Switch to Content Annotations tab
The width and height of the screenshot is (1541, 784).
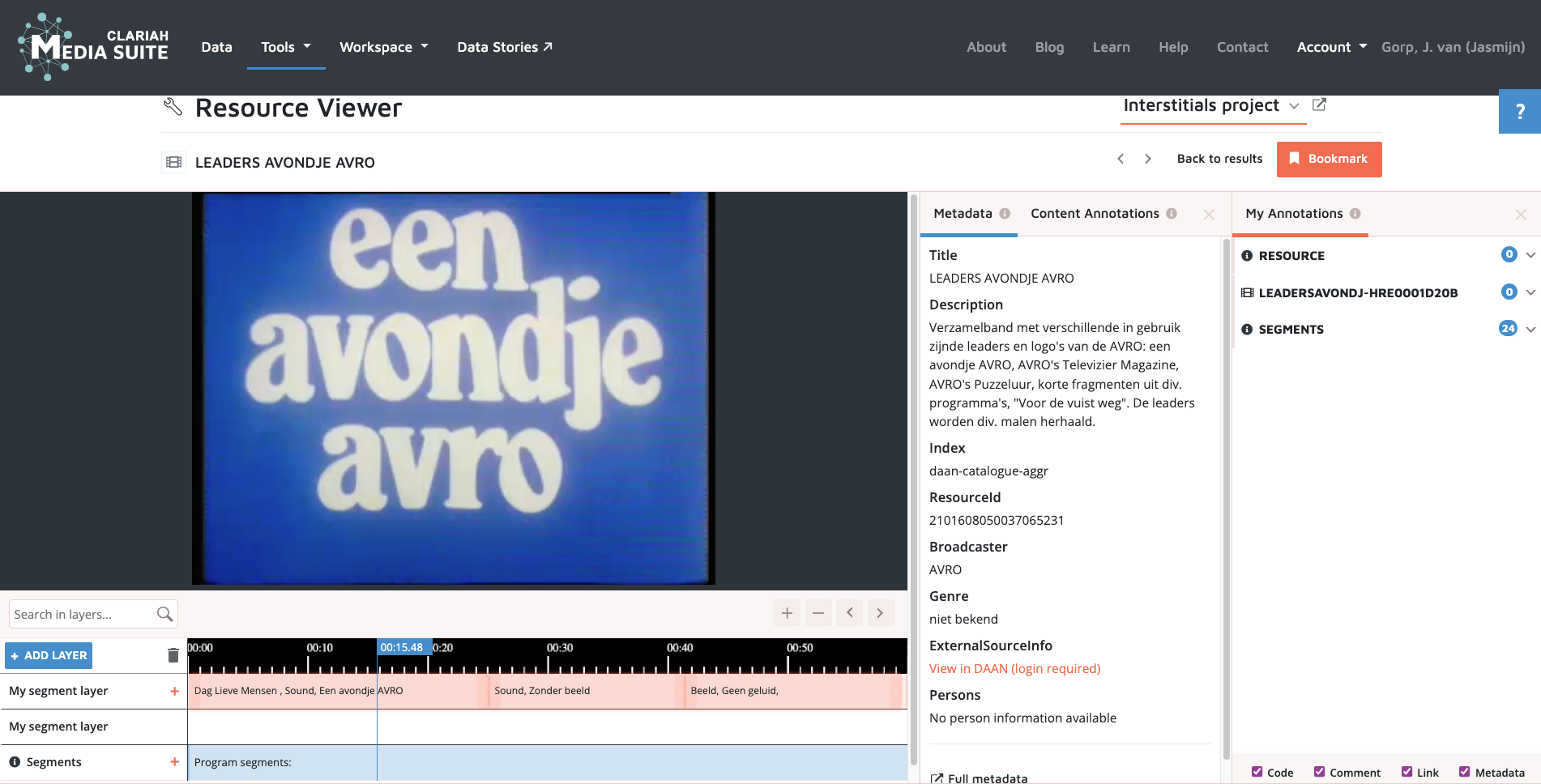click(1095, 214)
